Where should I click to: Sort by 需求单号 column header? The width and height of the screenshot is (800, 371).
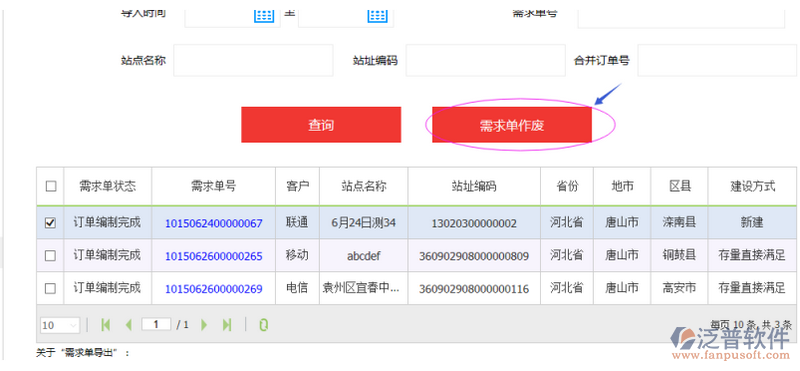(214, 186)
